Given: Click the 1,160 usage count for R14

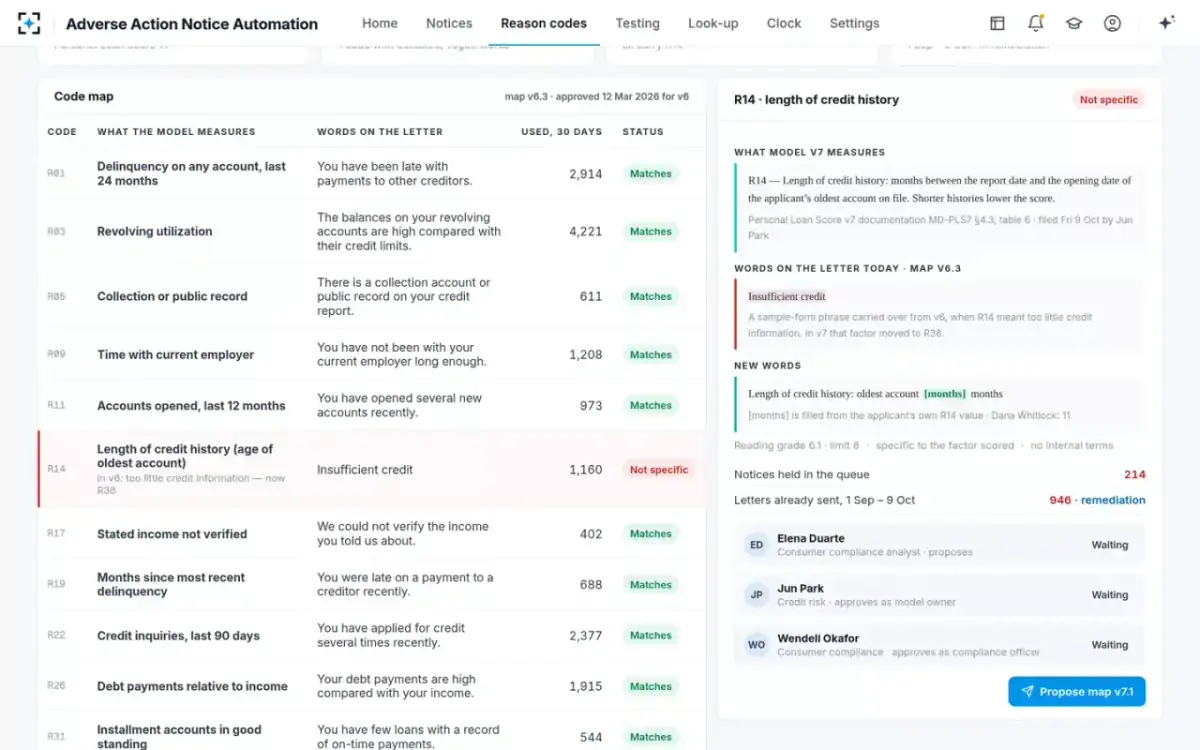Looking at the screenshot, I should [x=586, y=470].
